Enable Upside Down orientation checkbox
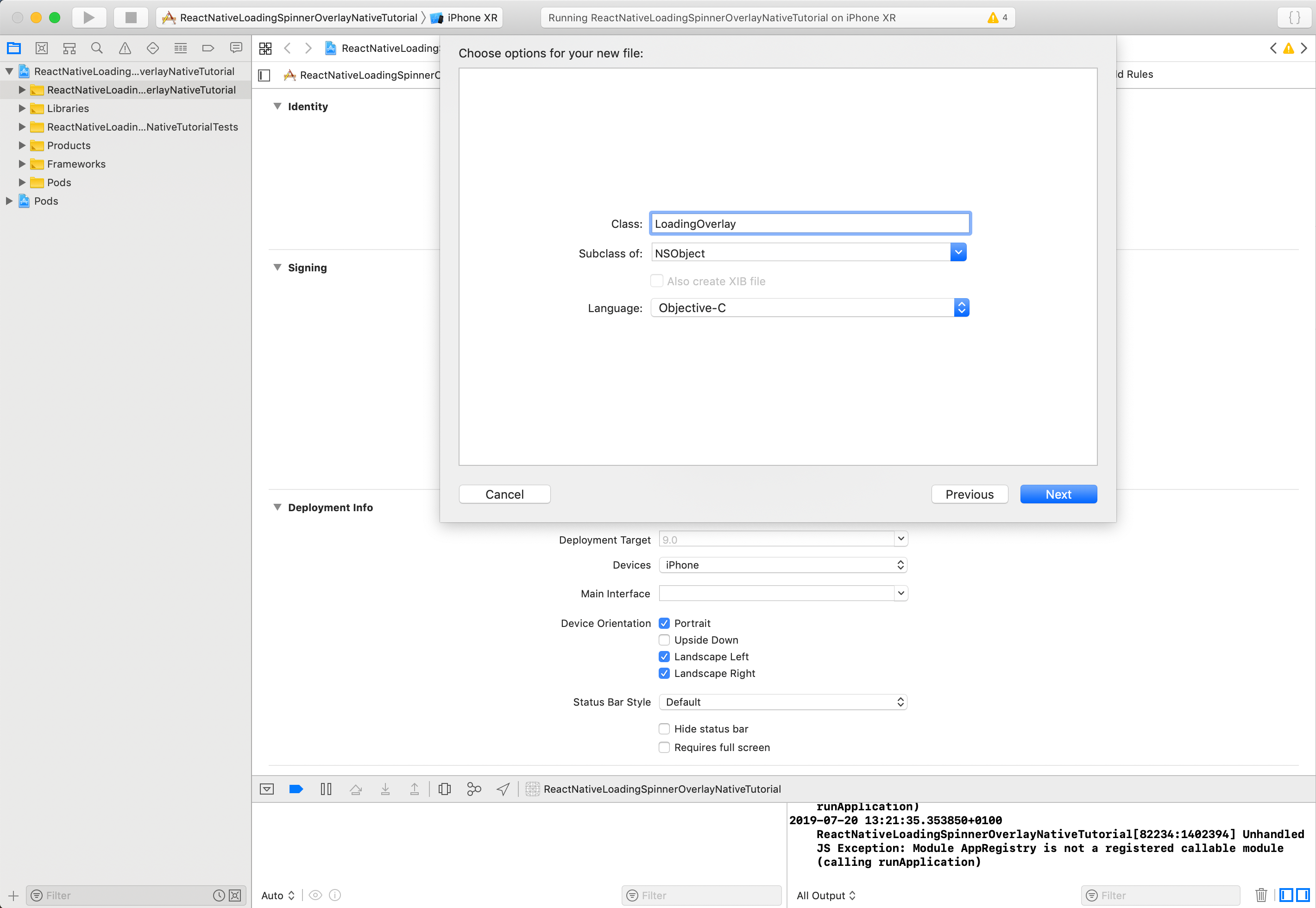This screenshot has width=1316, height=908. [x=664, y=640]
